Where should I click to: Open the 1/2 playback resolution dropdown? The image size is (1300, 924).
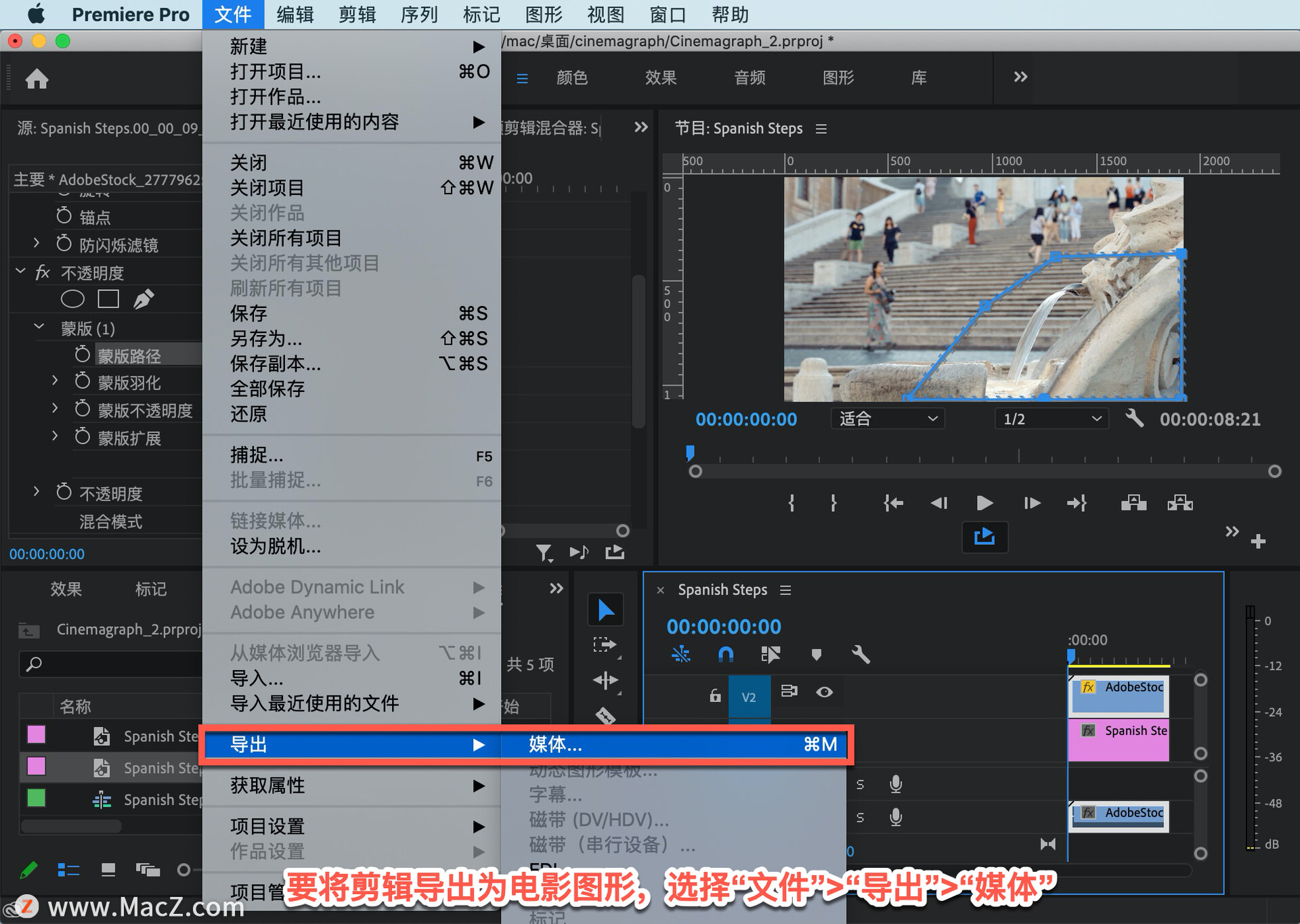(1051, 419)
